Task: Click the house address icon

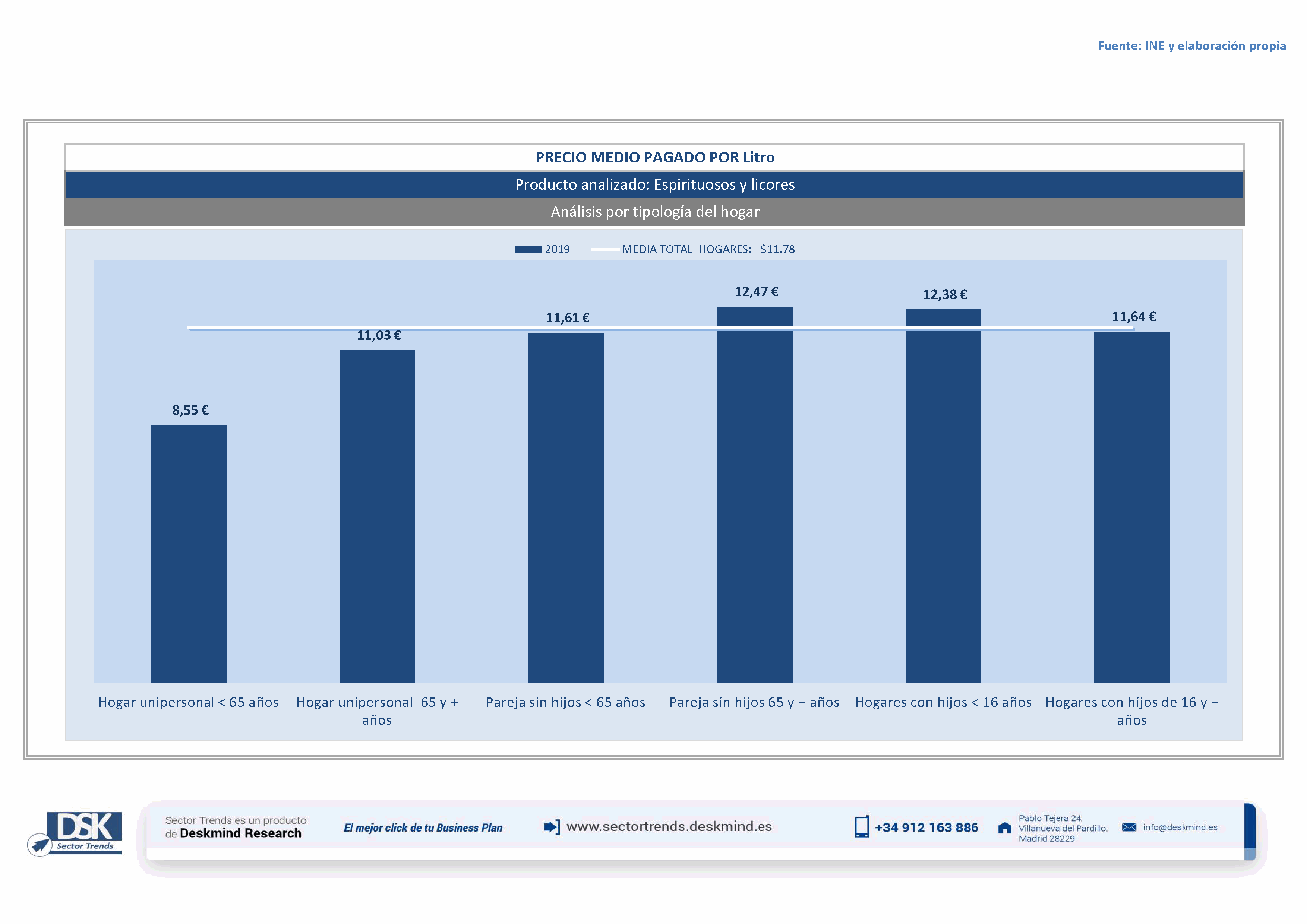Action: [x=1005, y=828]
